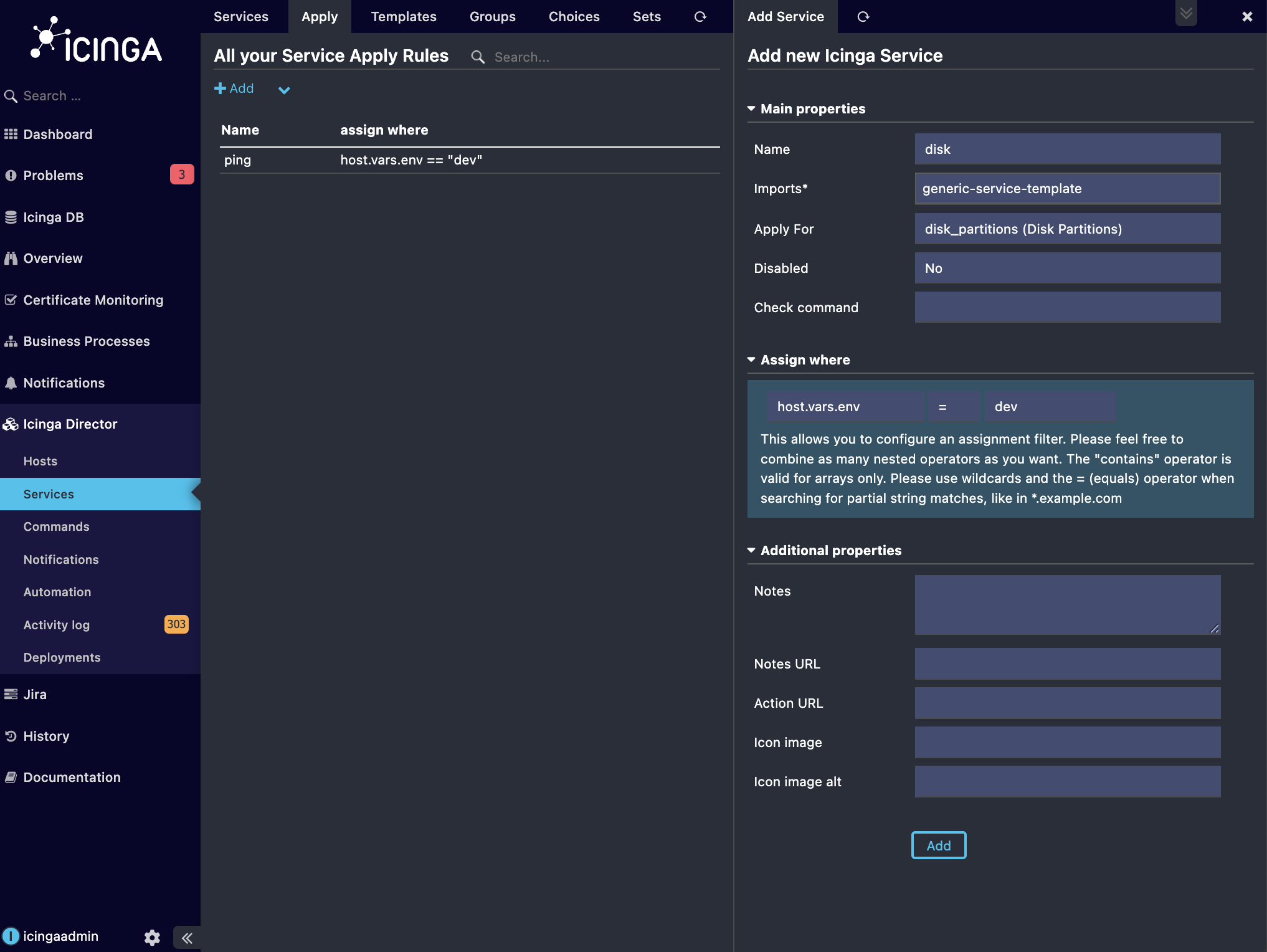
Task: Open the Templates tab
Action: (404, 17)
